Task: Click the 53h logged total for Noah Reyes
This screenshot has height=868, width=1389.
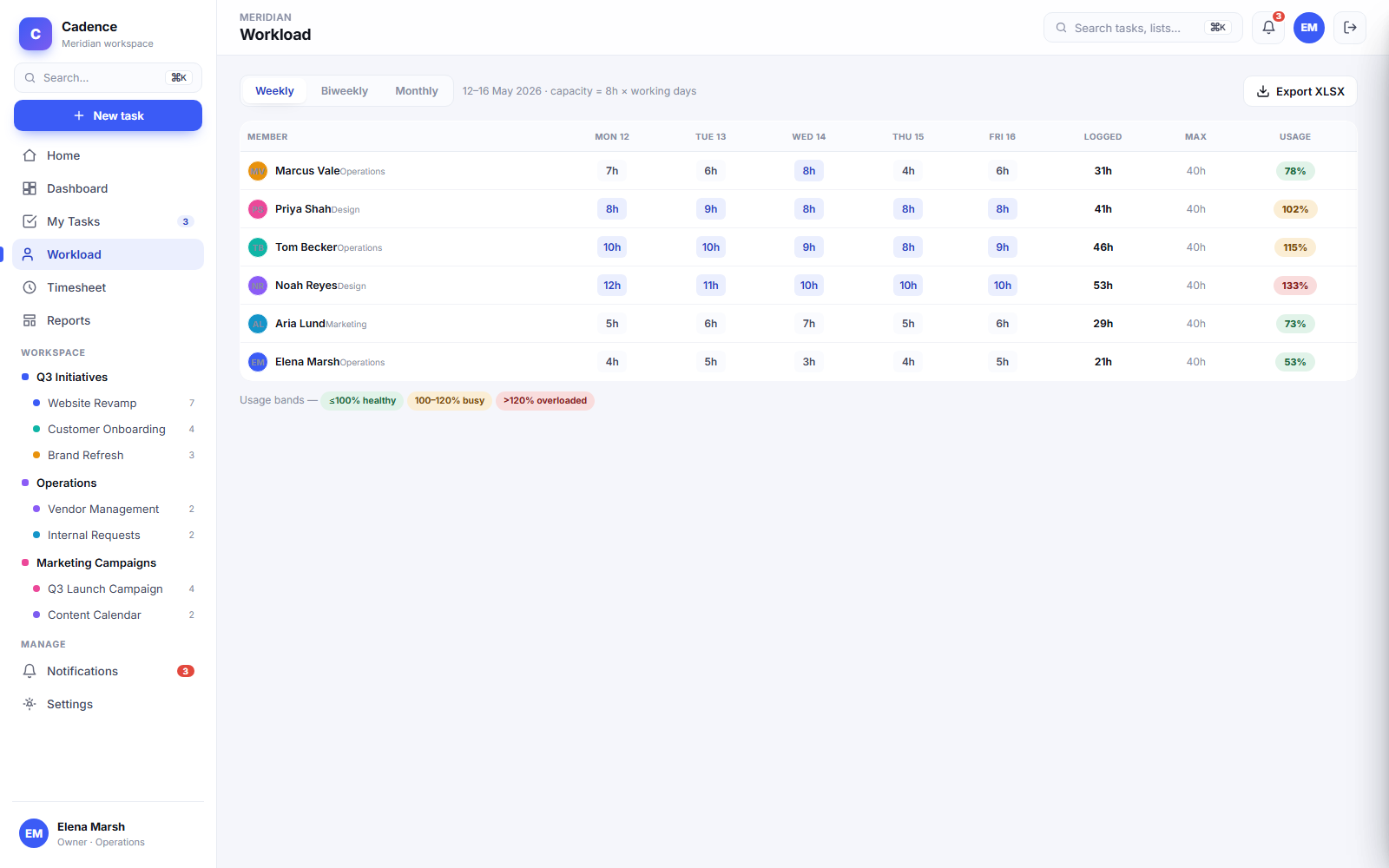Action: [1103, 286]
